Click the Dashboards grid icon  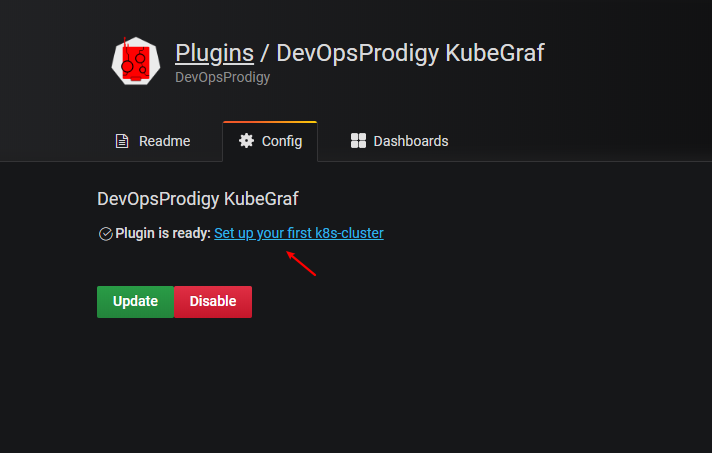tap(358, 141)
